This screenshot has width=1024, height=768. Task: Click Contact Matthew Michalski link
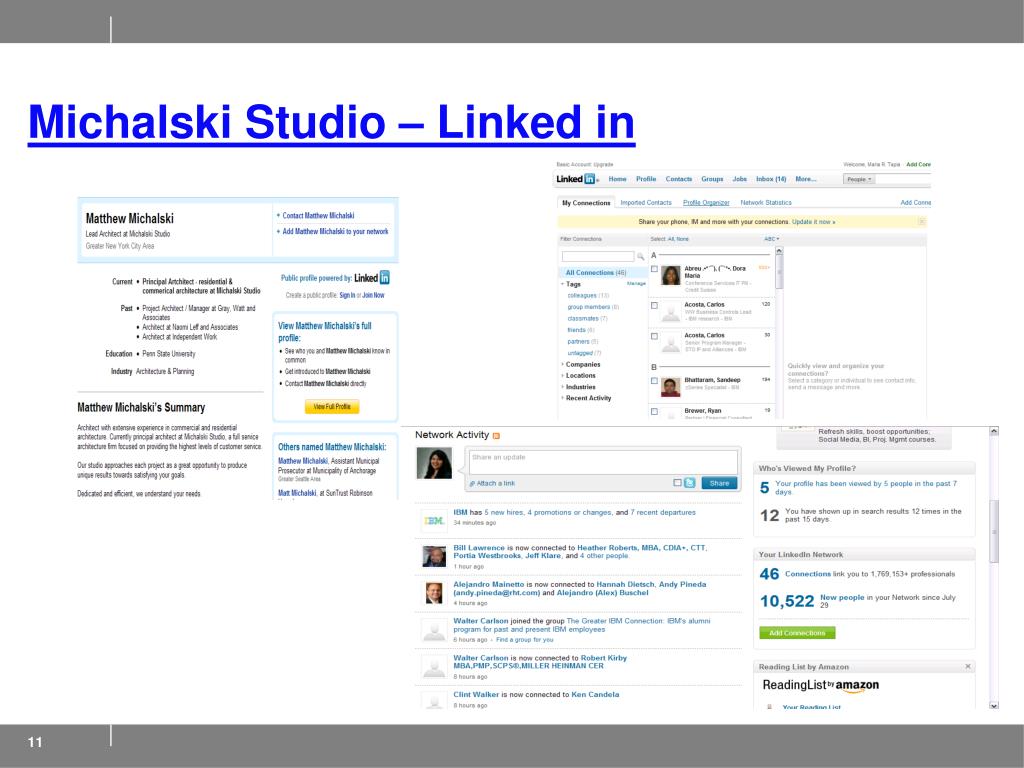(x=318, y=216)
